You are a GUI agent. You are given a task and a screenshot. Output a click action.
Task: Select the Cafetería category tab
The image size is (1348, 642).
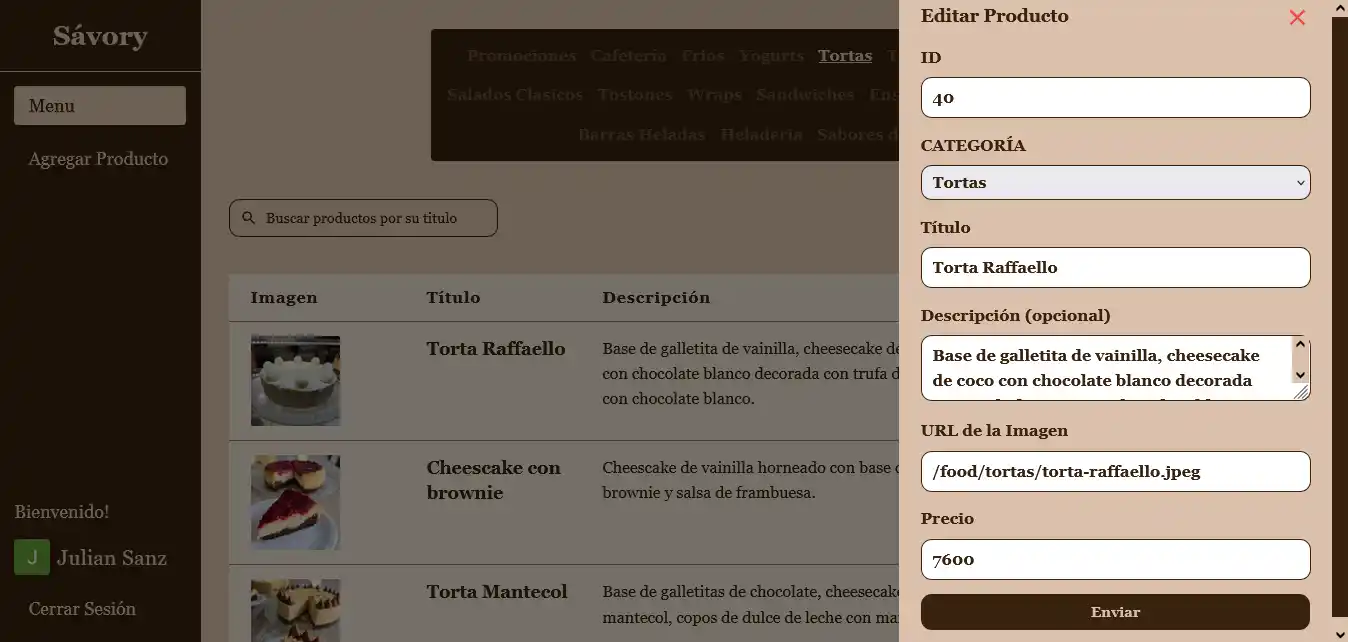click(628, 56)
